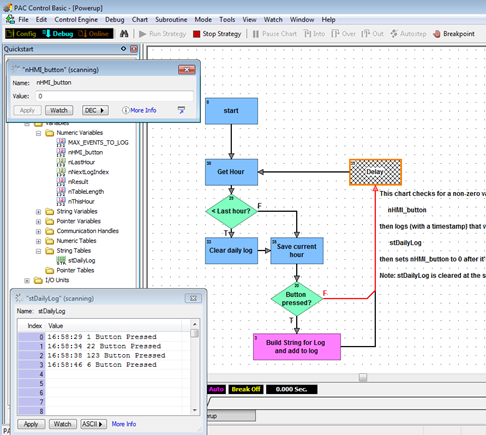Click Watch in nHMI_button dialog
The width and height of the screenshot is (486, 435).
tap(59, 110)
